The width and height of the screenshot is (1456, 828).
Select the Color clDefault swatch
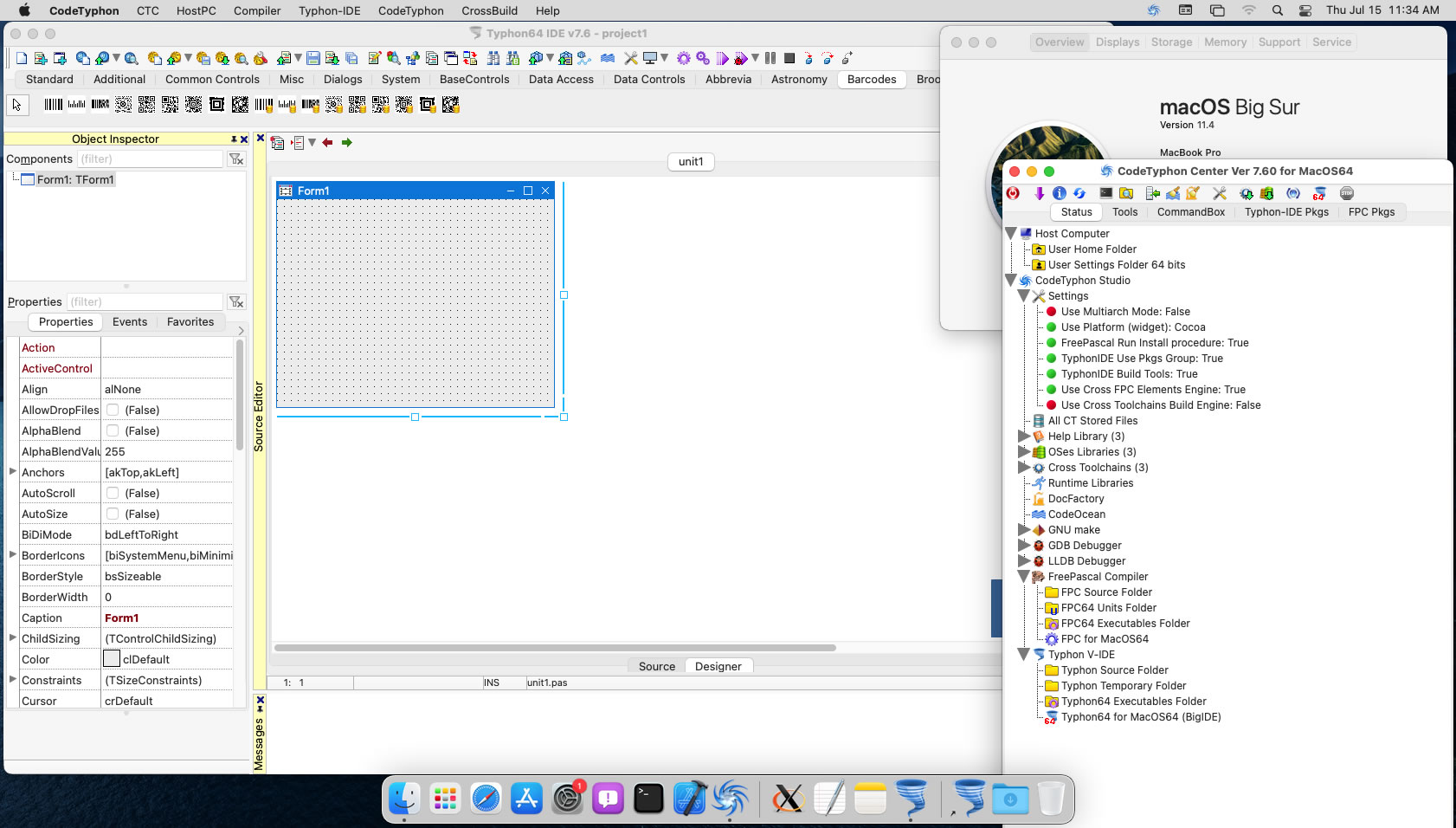(x=112, y=659)
